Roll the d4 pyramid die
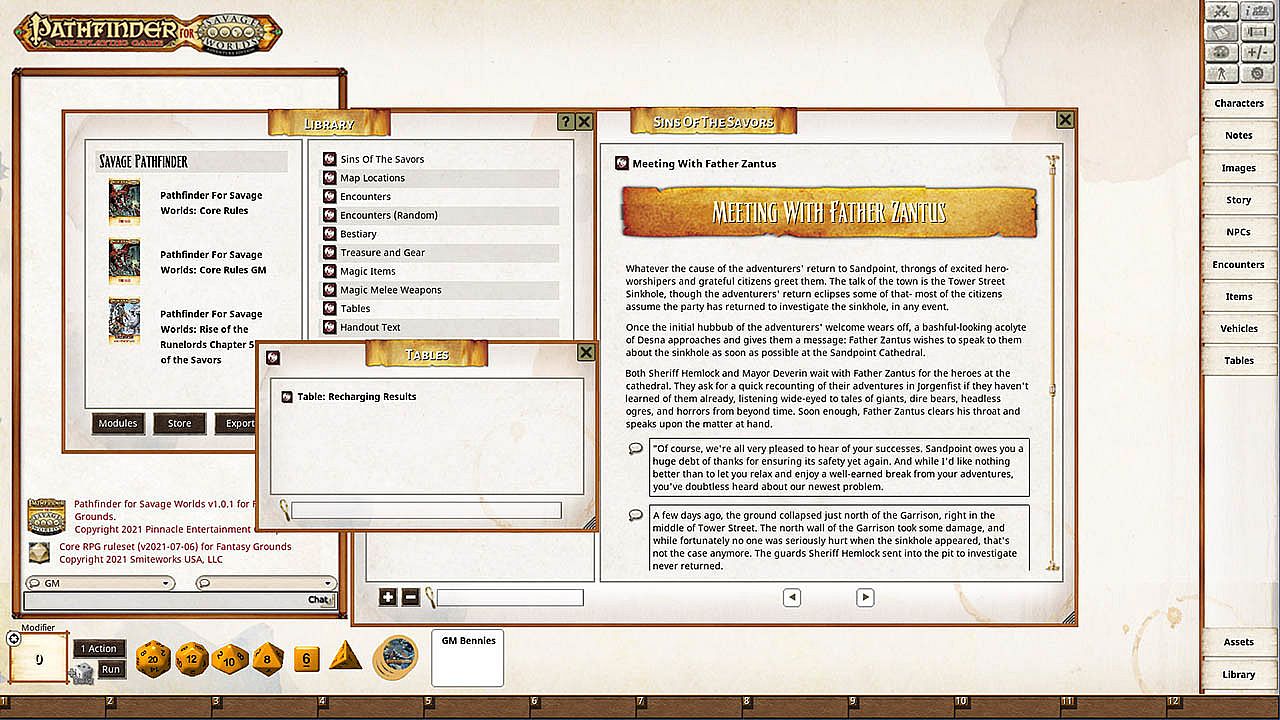Viewport: 1280px width, 720px height. tap(345, 656)
